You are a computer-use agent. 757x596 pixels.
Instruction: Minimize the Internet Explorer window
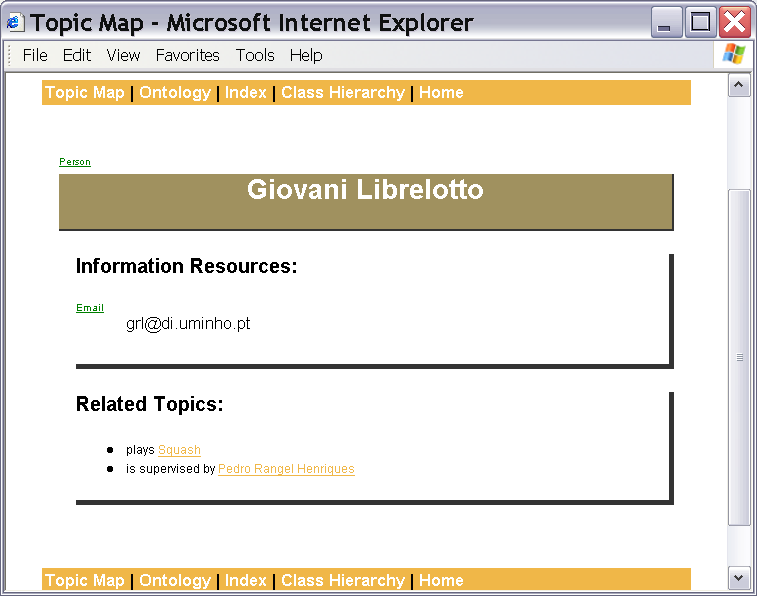(666, 22)
